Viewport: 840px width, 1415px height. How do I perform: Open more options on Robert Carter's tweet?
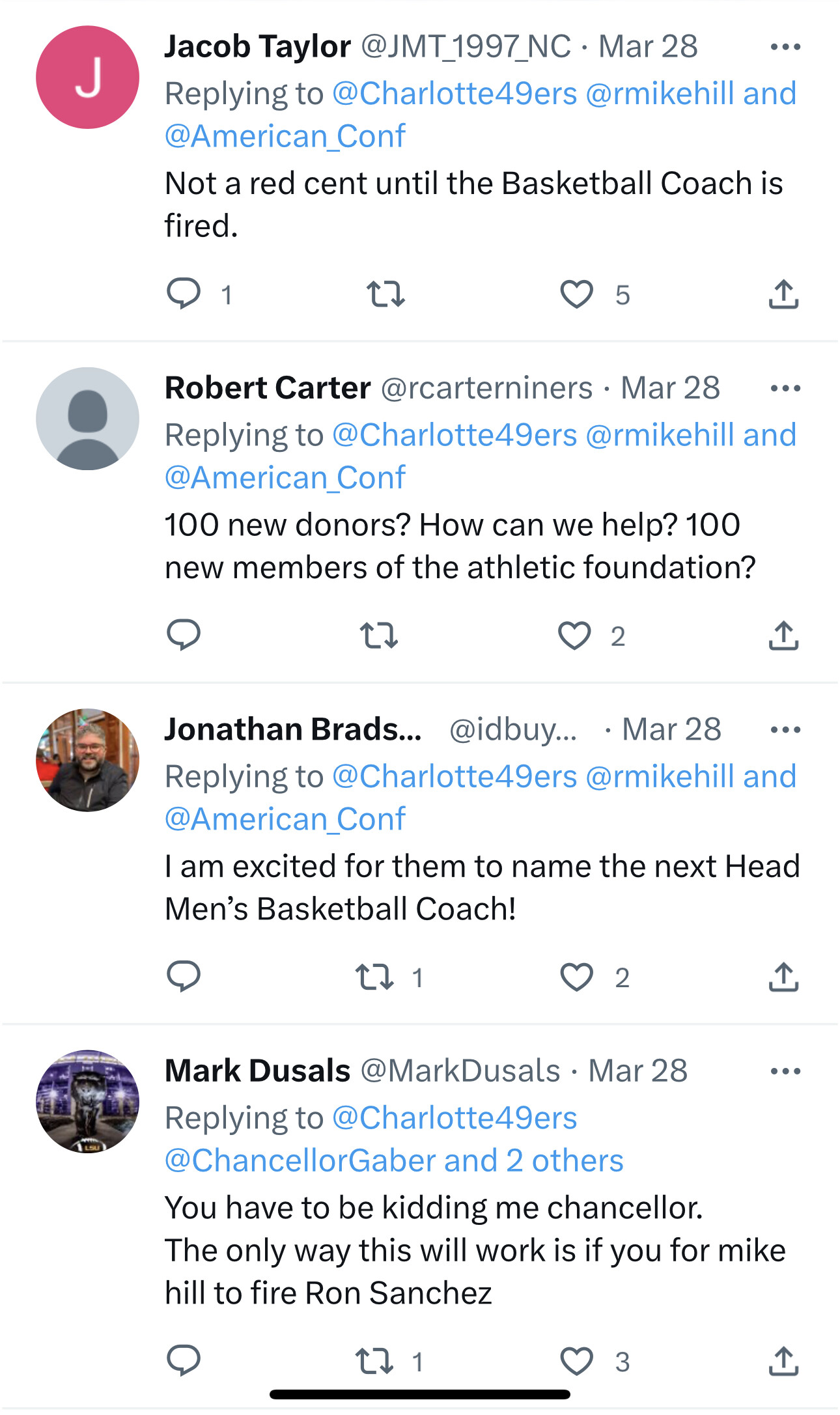[785, 389]
